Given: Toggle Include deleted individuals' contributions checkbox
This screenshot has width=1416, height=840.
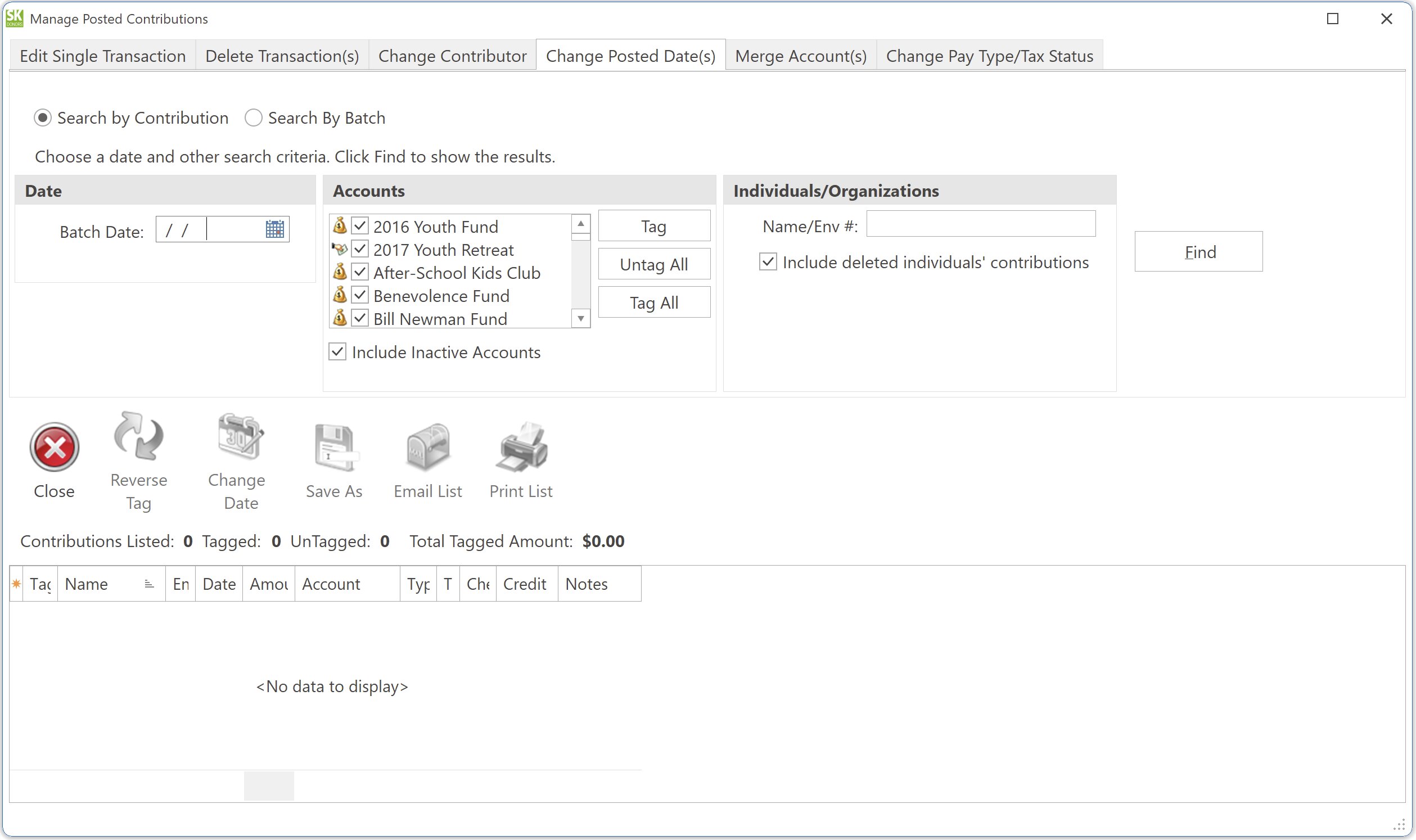Looking at the screenshot, I should pos(768,261).
